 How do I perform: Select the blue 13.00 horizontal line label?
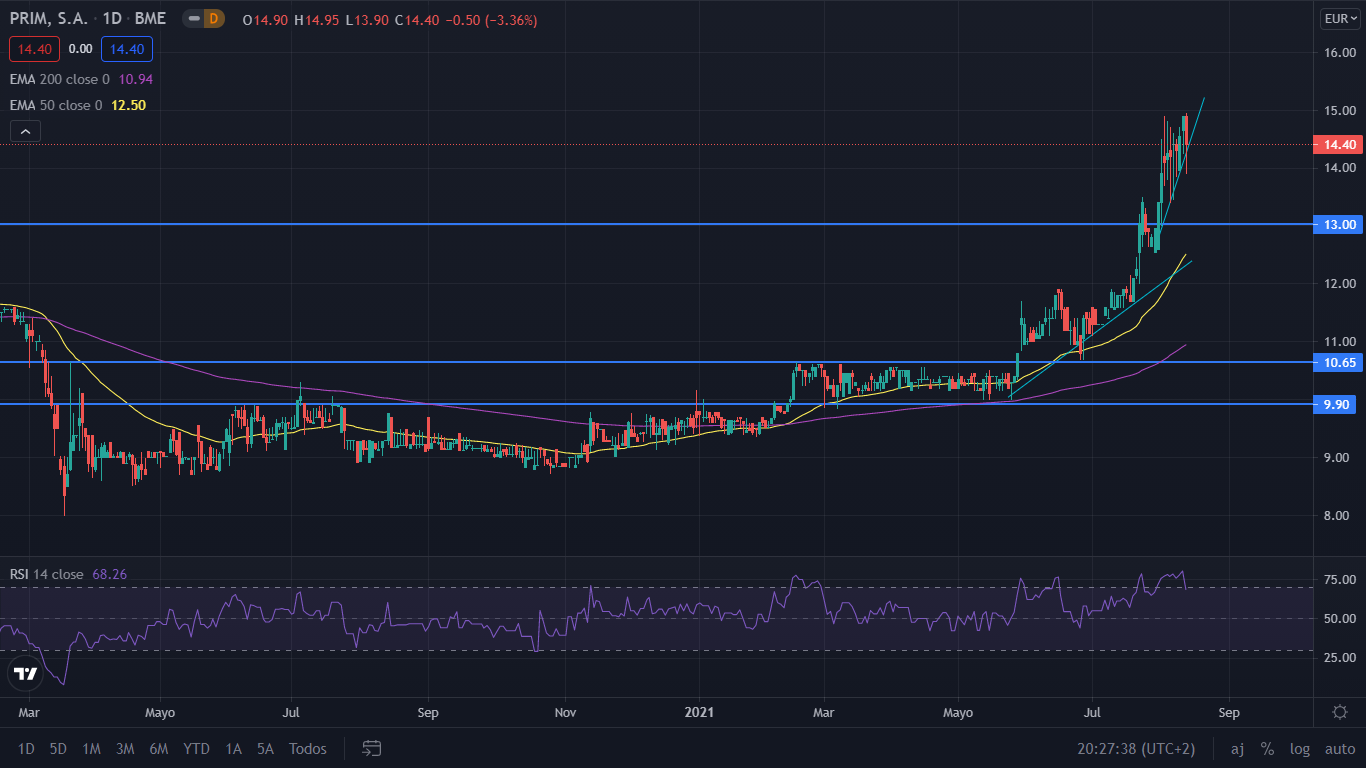point(1339,225)
